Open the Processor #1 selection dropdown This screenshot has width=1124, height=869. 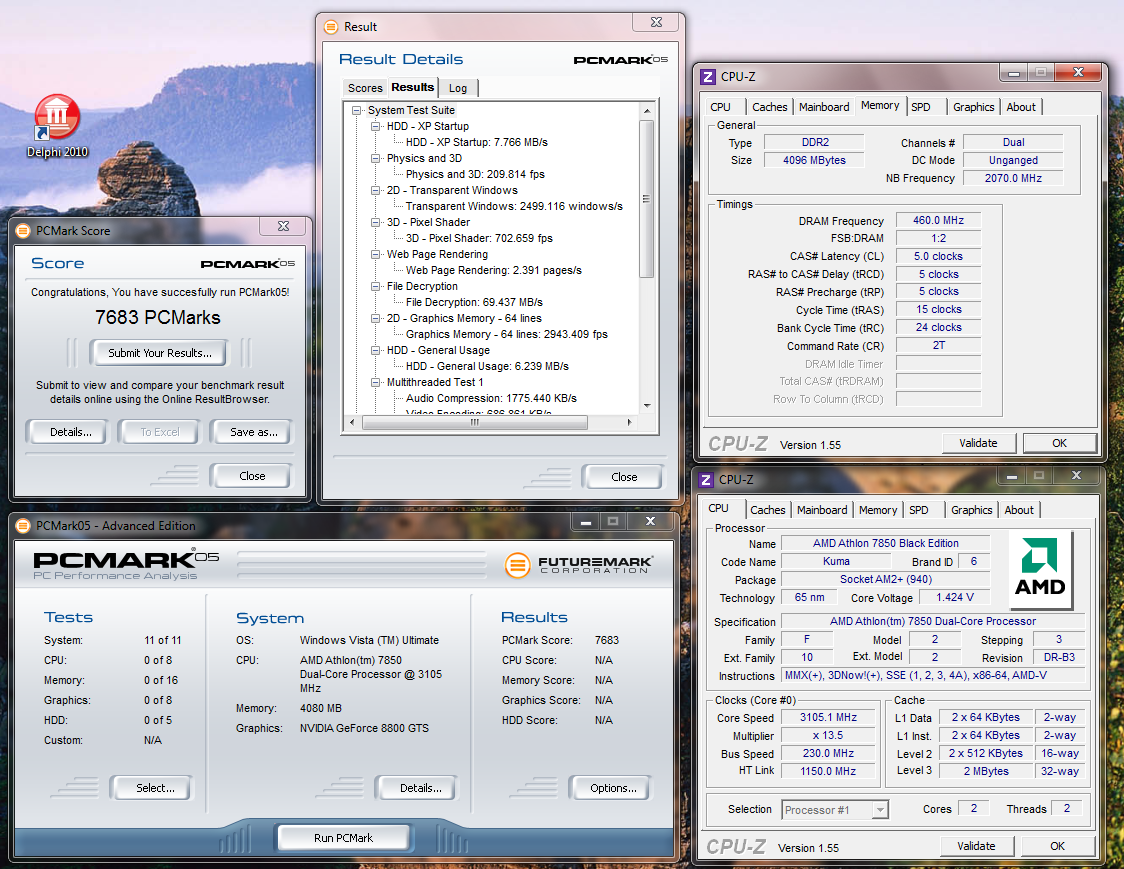(880, 810)
